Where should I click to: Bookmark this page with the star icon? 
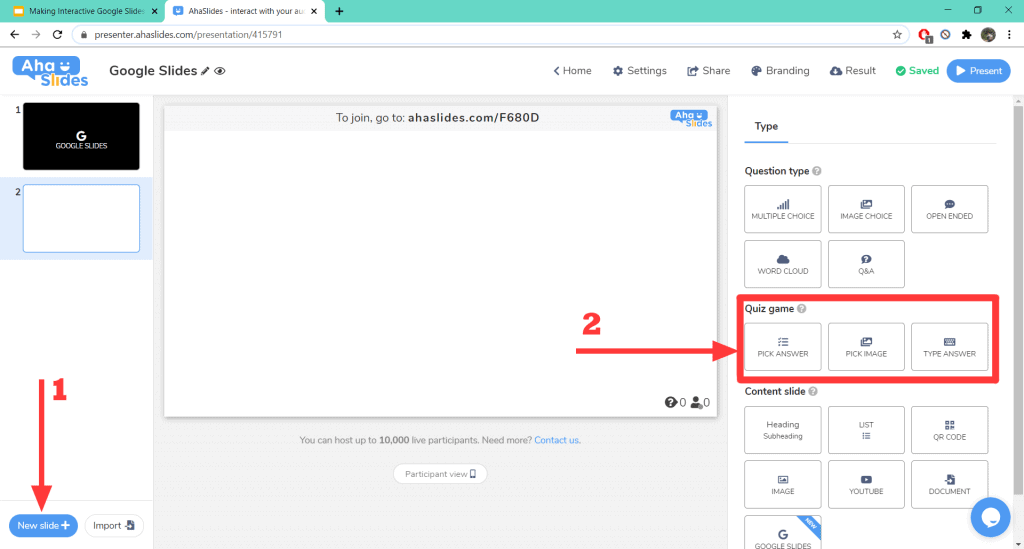[x=897, y=35]
